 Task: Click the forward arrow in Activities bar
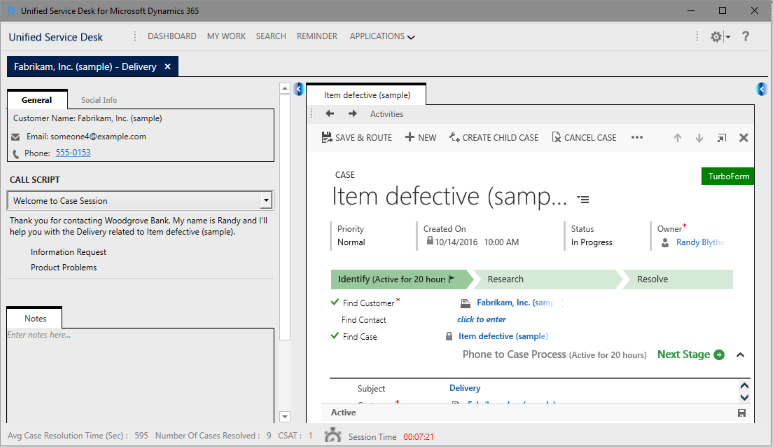pyautogui.click(x=353, y=114)
